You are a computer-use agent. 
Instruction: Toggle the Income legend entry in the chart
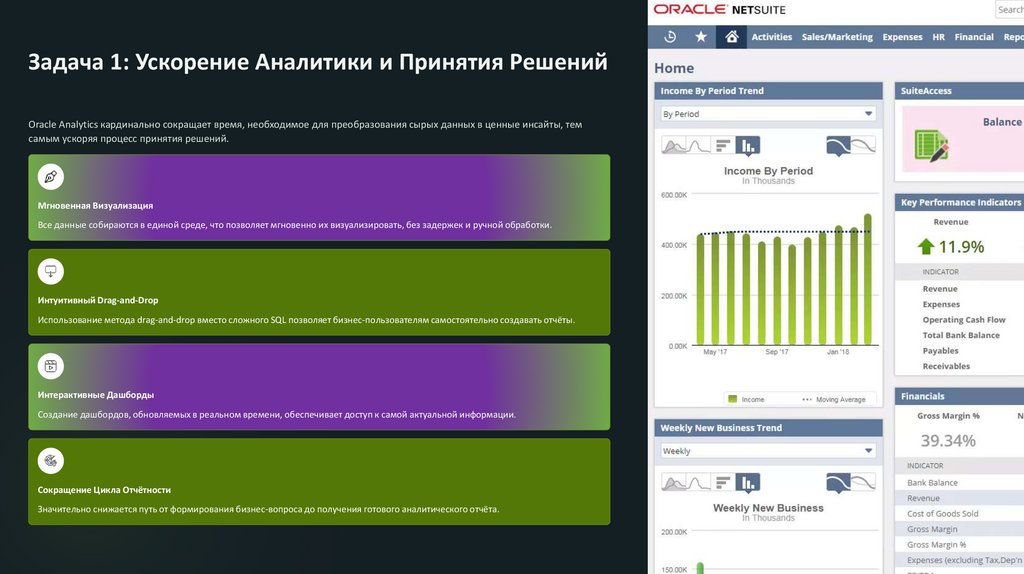point(746,399)
